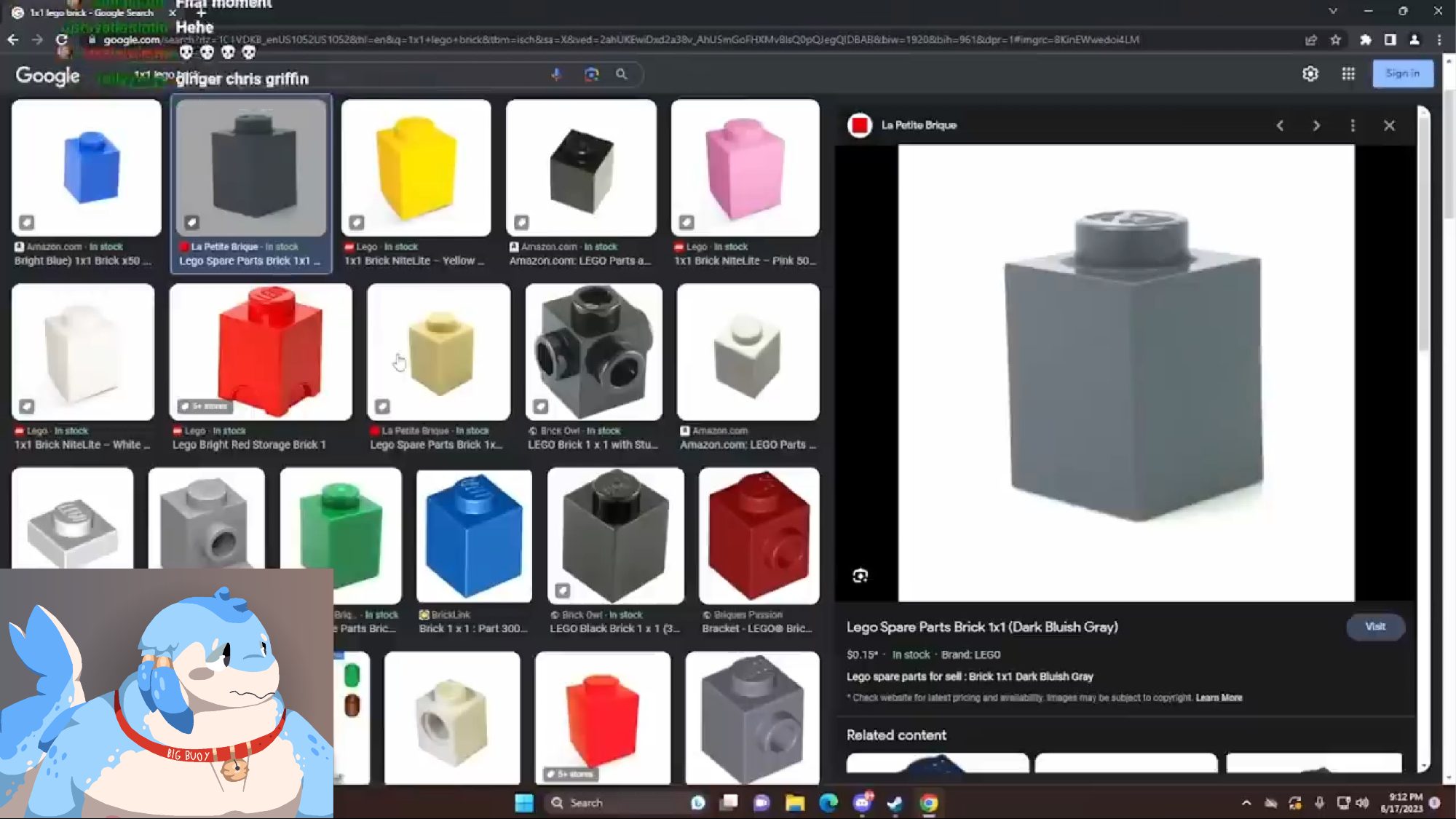
Task: Click the Sign in button
Action: (x=1402, y=74)
